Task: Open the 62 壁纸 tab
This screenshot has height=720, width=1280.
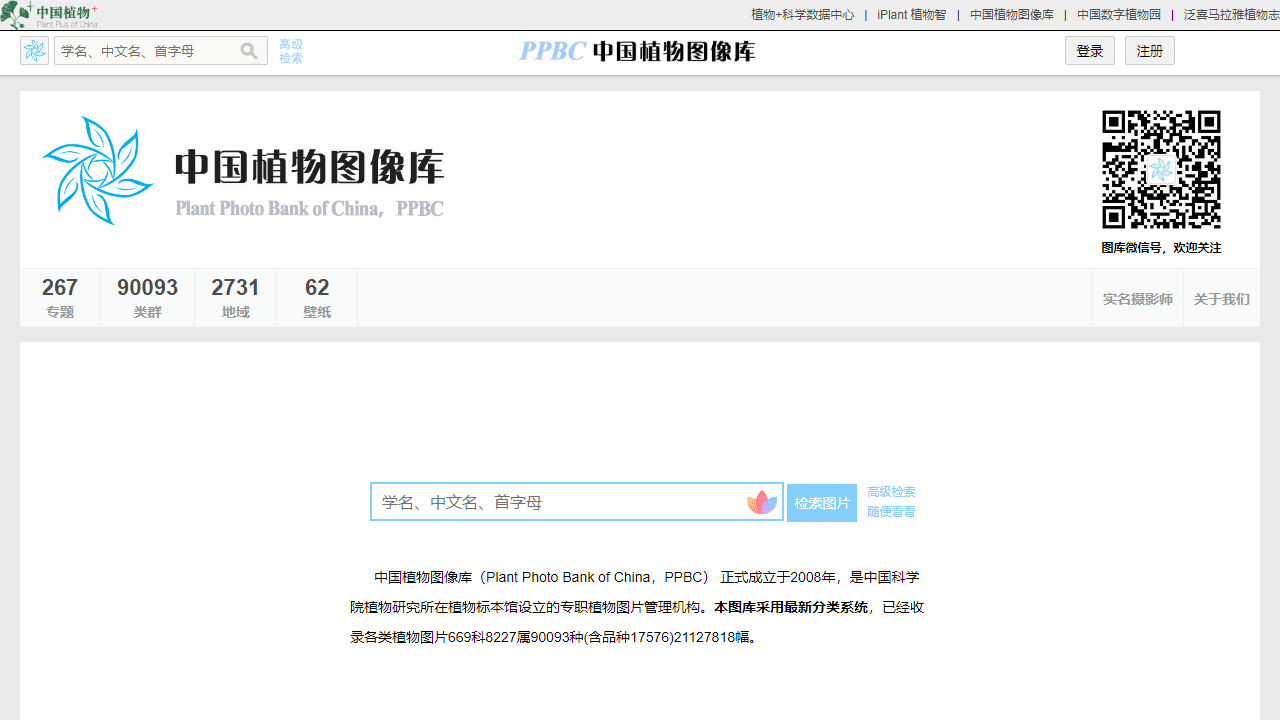Action: coord(317,298)
